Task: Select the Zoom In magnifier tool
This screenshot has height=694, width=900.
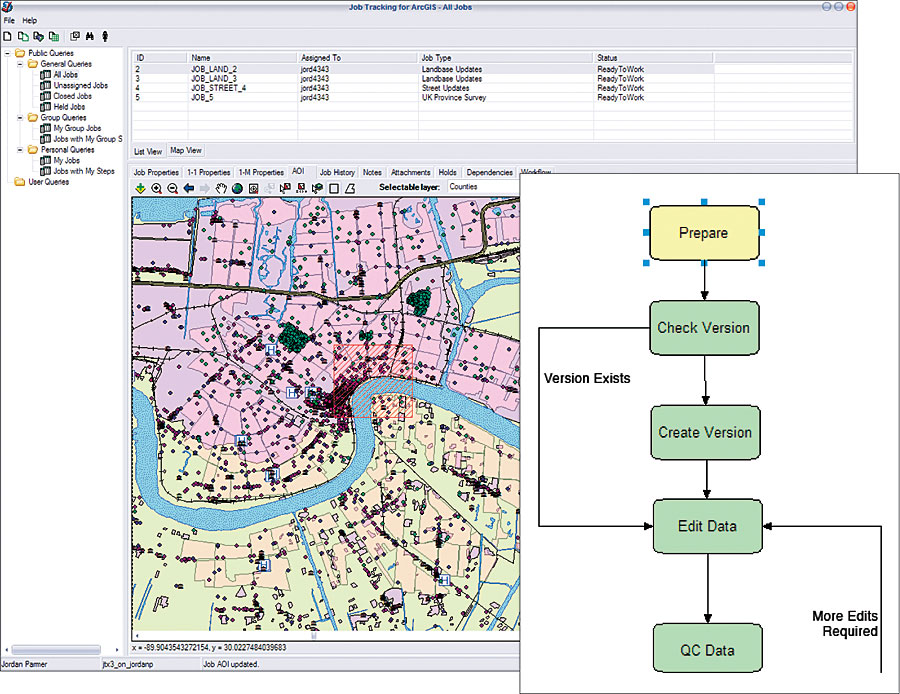Action: point(156,188)
